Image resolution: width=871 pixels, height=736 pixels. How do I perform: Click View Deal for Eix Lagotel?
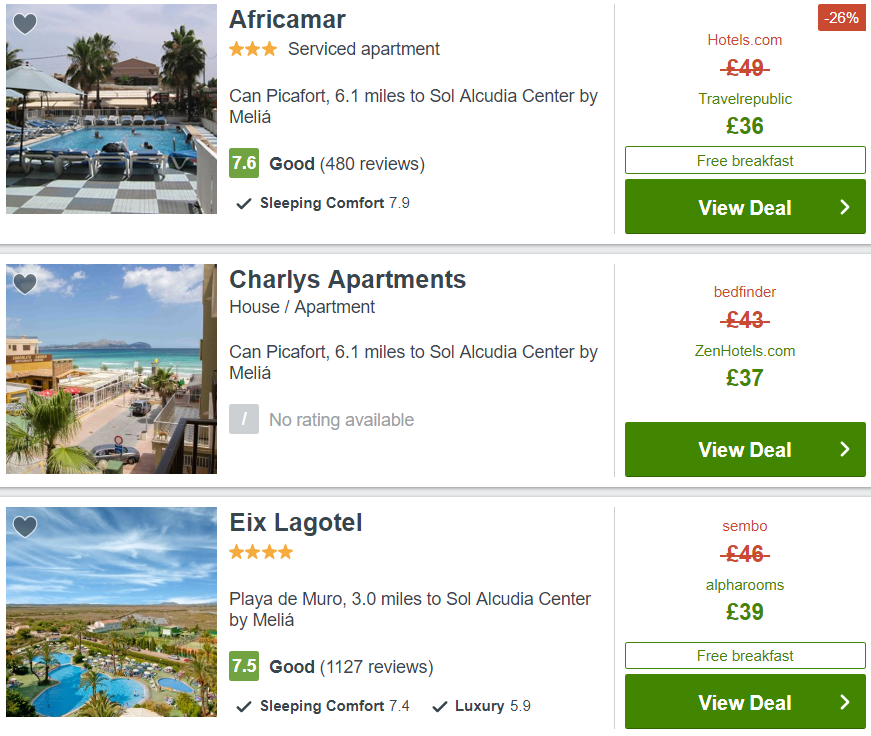pos(745,702)
